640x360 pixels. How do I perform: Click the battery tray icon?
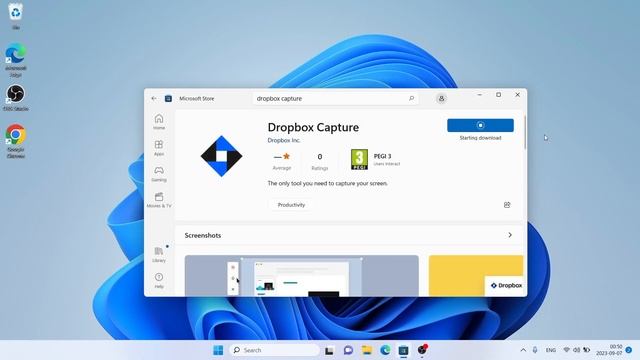[x=587, y=350]
